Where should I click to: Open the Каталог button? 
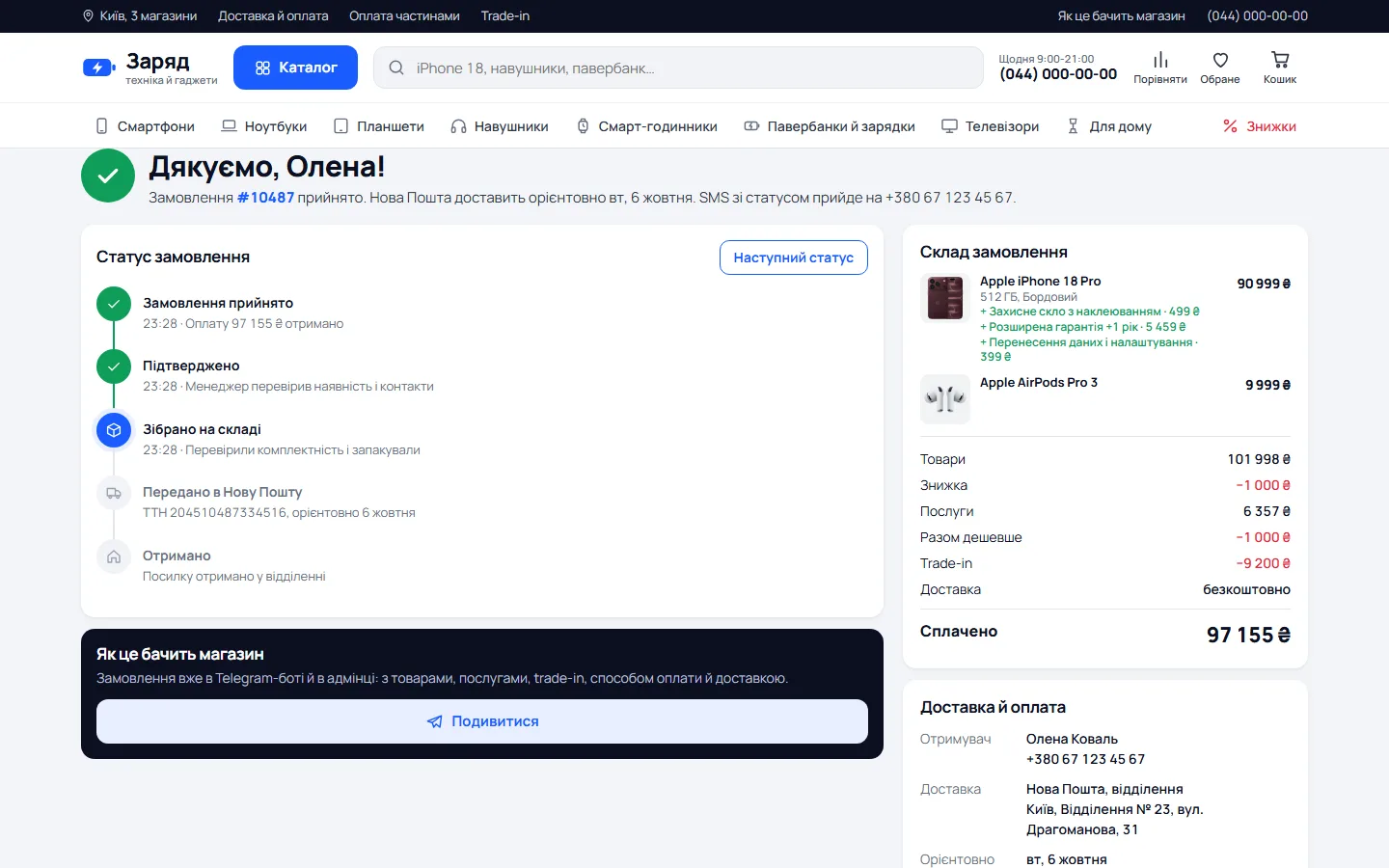(295, 68)
